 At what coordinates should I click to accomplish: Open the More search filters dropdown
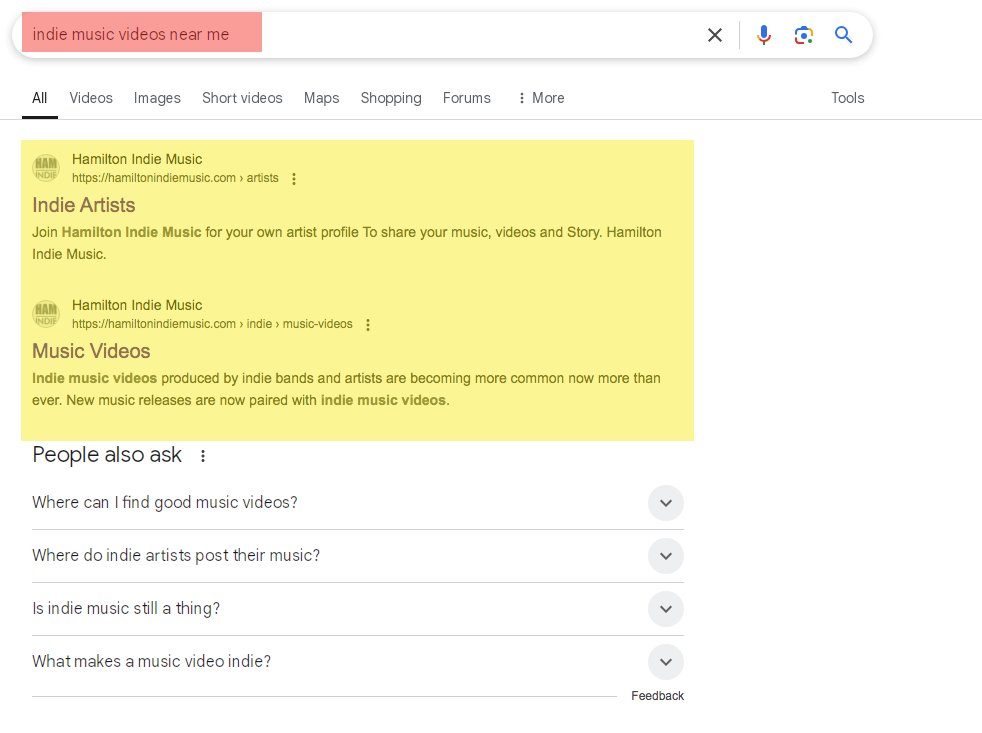(541, 98)
